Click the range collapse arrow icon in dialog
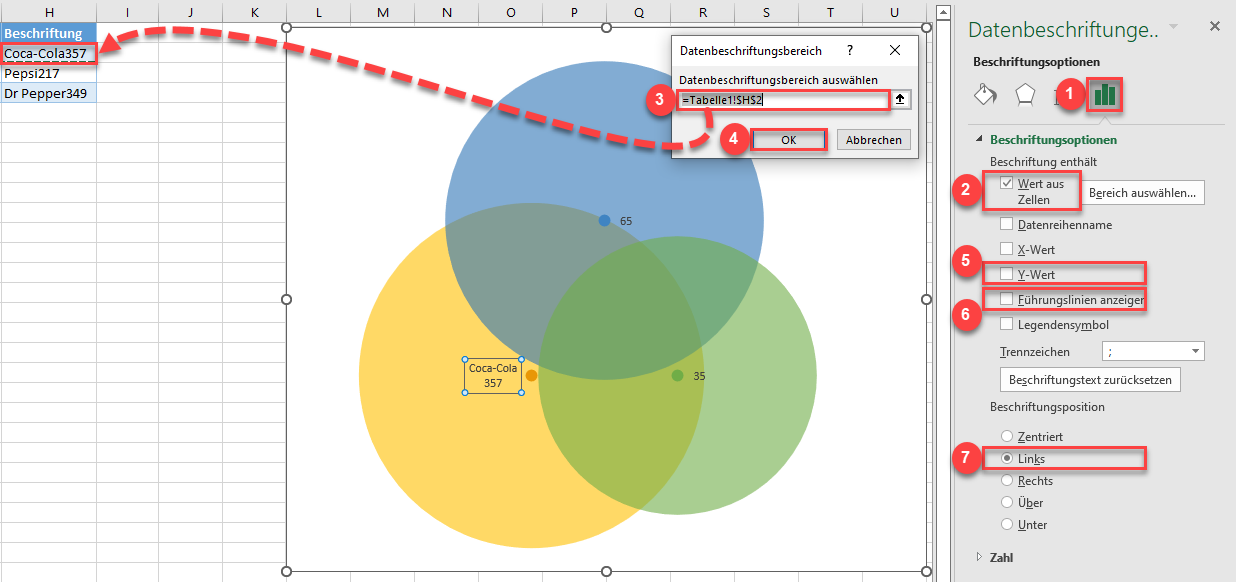1236x582 pixels. coord(901,100)
